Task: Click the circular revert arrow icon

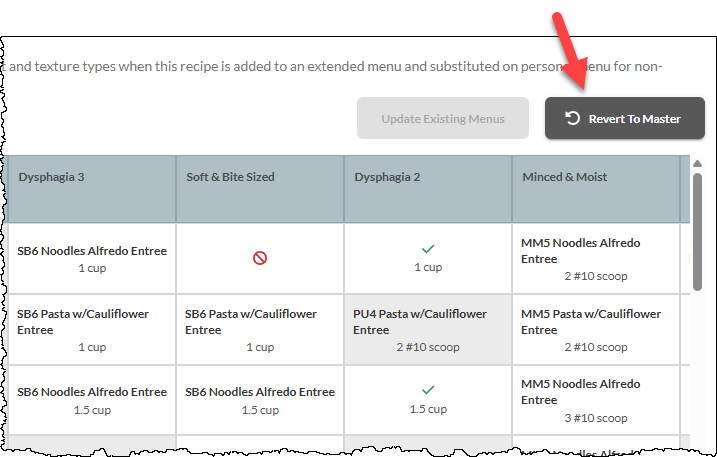Action: point(573,118)
